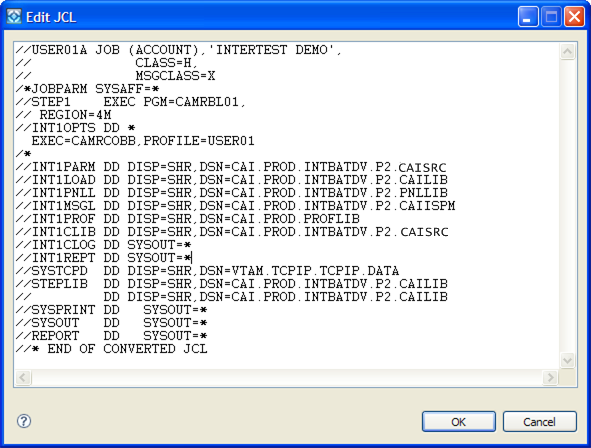Click the //REPORT DD SYSOUT=* line
591x448 pixels.
pyautogui.click(x=111, y=336)
